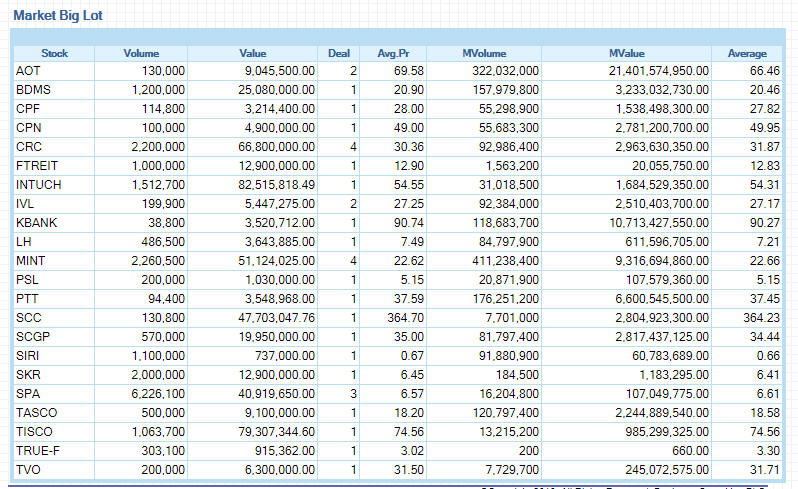Click the SPA stock symbol

(28, 394)
